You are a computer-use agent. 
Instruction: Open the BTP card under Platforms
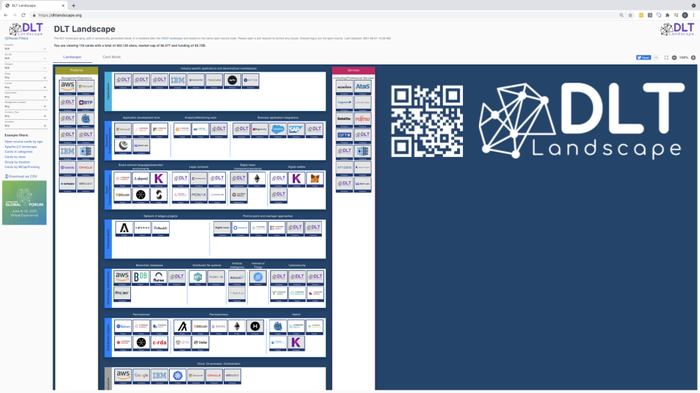(x=85, y=103)
